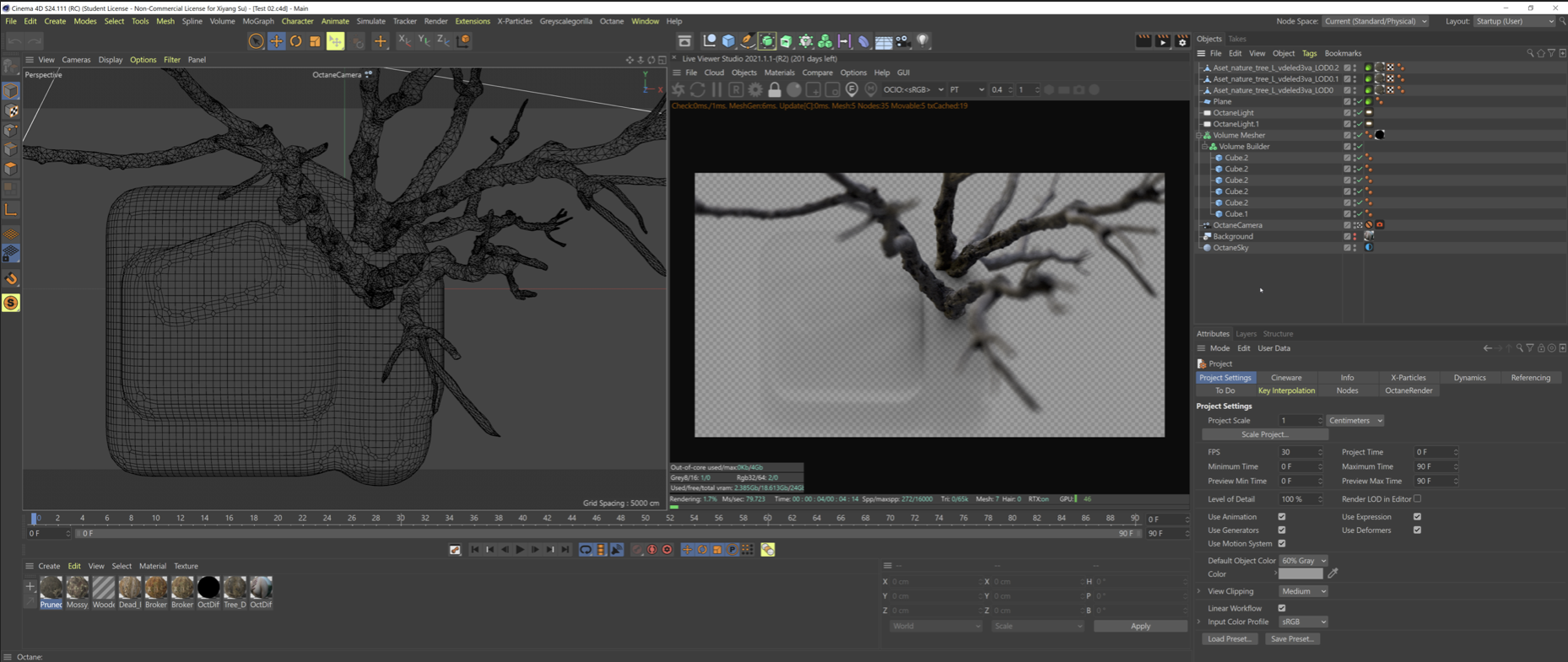The width and height of the screenshot is (1568, 662).
Task: Click the Apply button in coordinates panel
Action: tap(1139, 627)
